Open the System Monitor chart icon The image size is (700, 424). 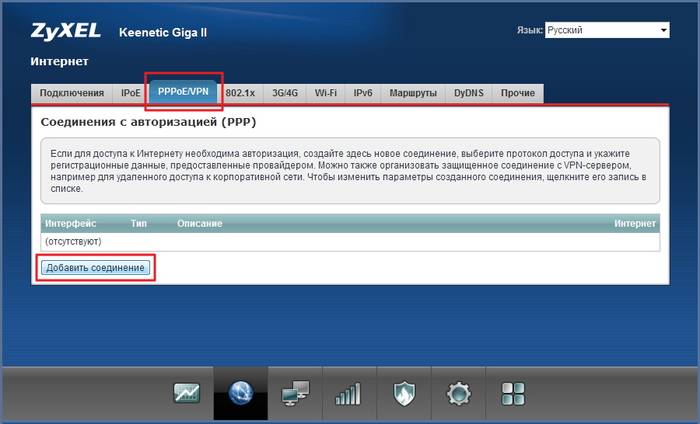187,393
